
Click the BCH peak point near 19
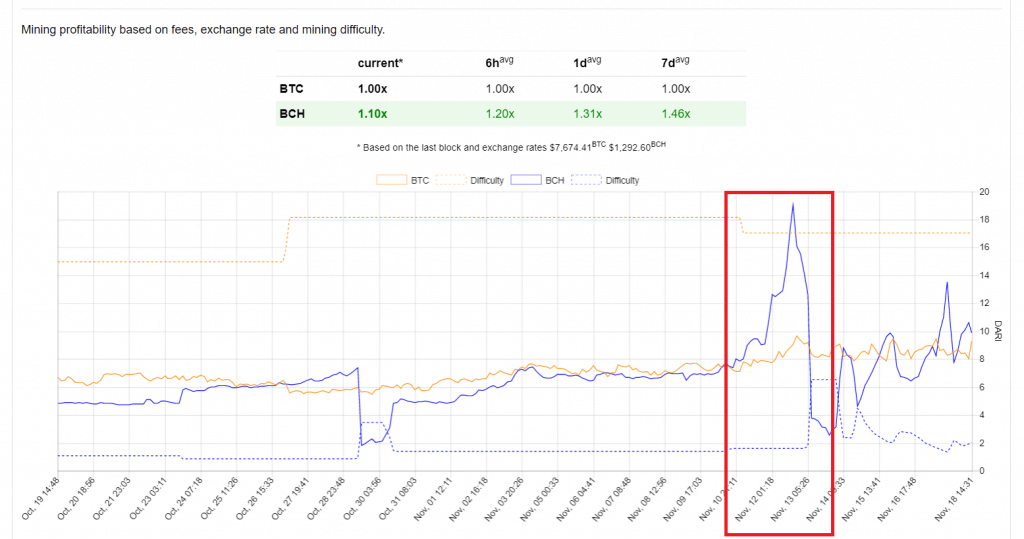coord(793,204)
